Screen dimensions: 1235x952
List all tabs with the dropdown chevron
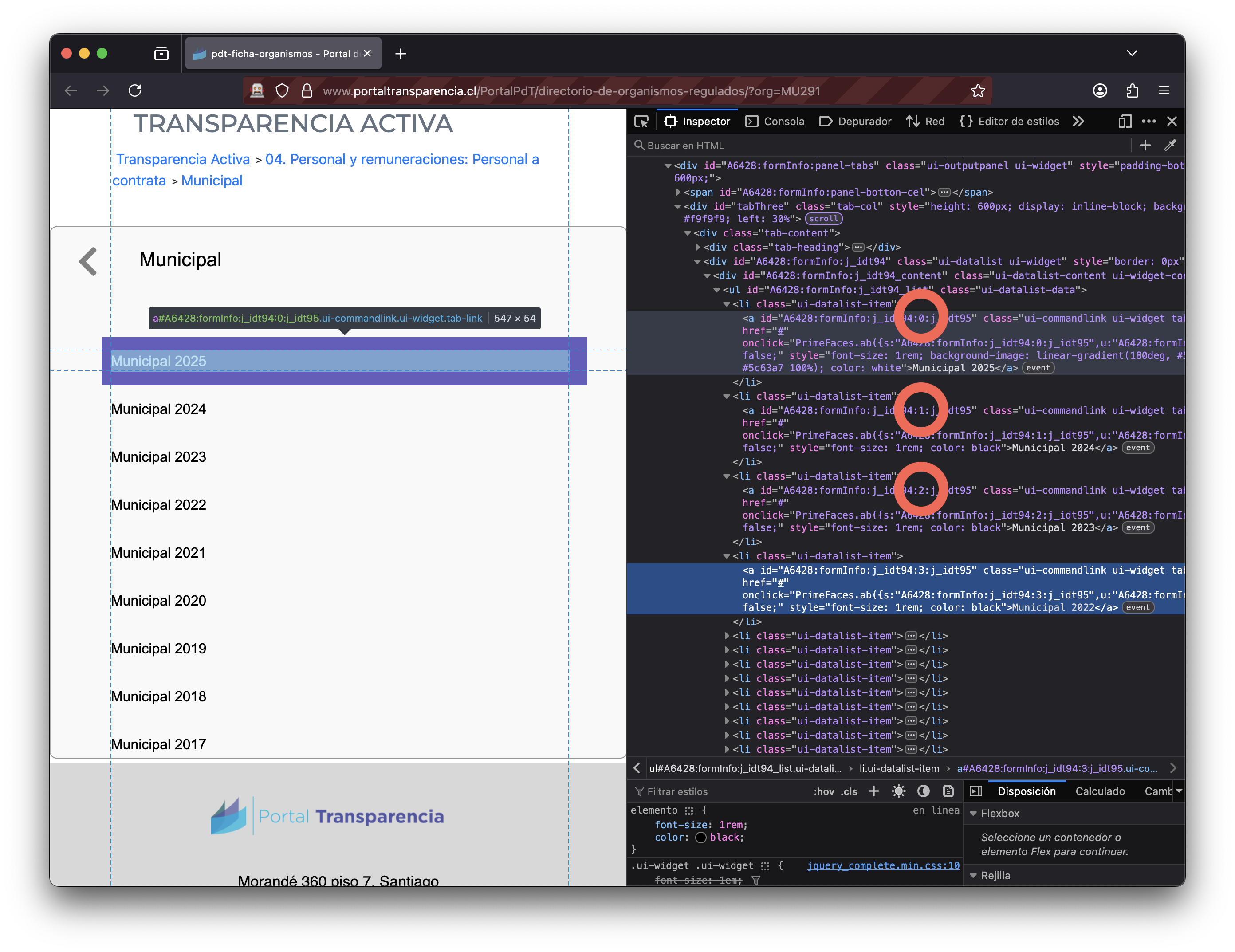[x=1132, y=53]
